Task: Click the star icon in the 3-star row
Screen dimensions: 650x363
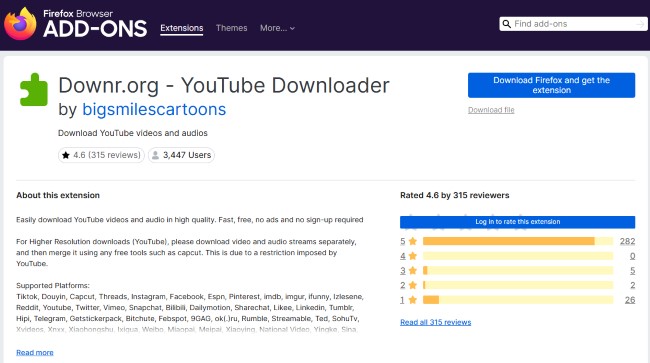Action: pyautogui.click(x=412, y=271)
